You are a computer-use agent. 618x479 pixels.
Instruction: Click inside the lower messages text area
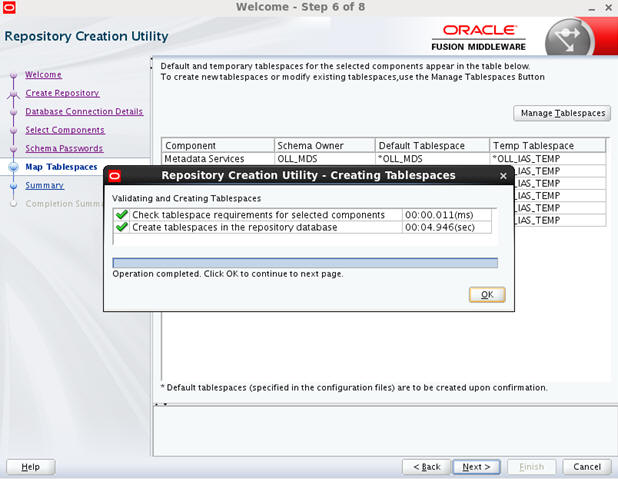[x=384, y=431]
